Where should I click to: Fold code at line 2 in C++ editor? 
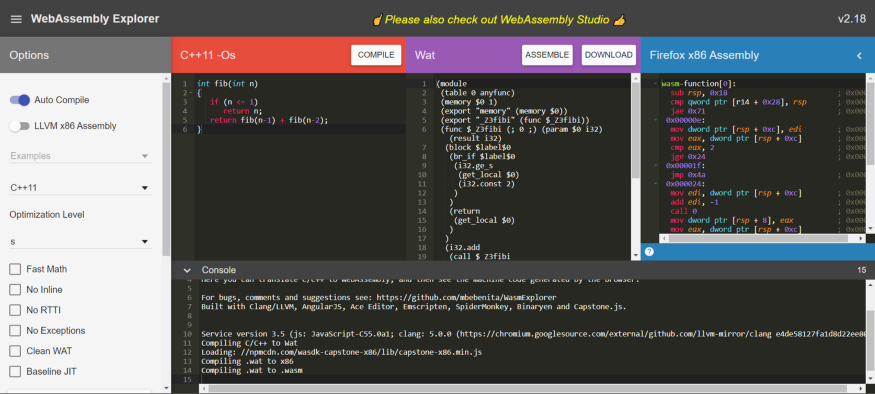[191, 93]
